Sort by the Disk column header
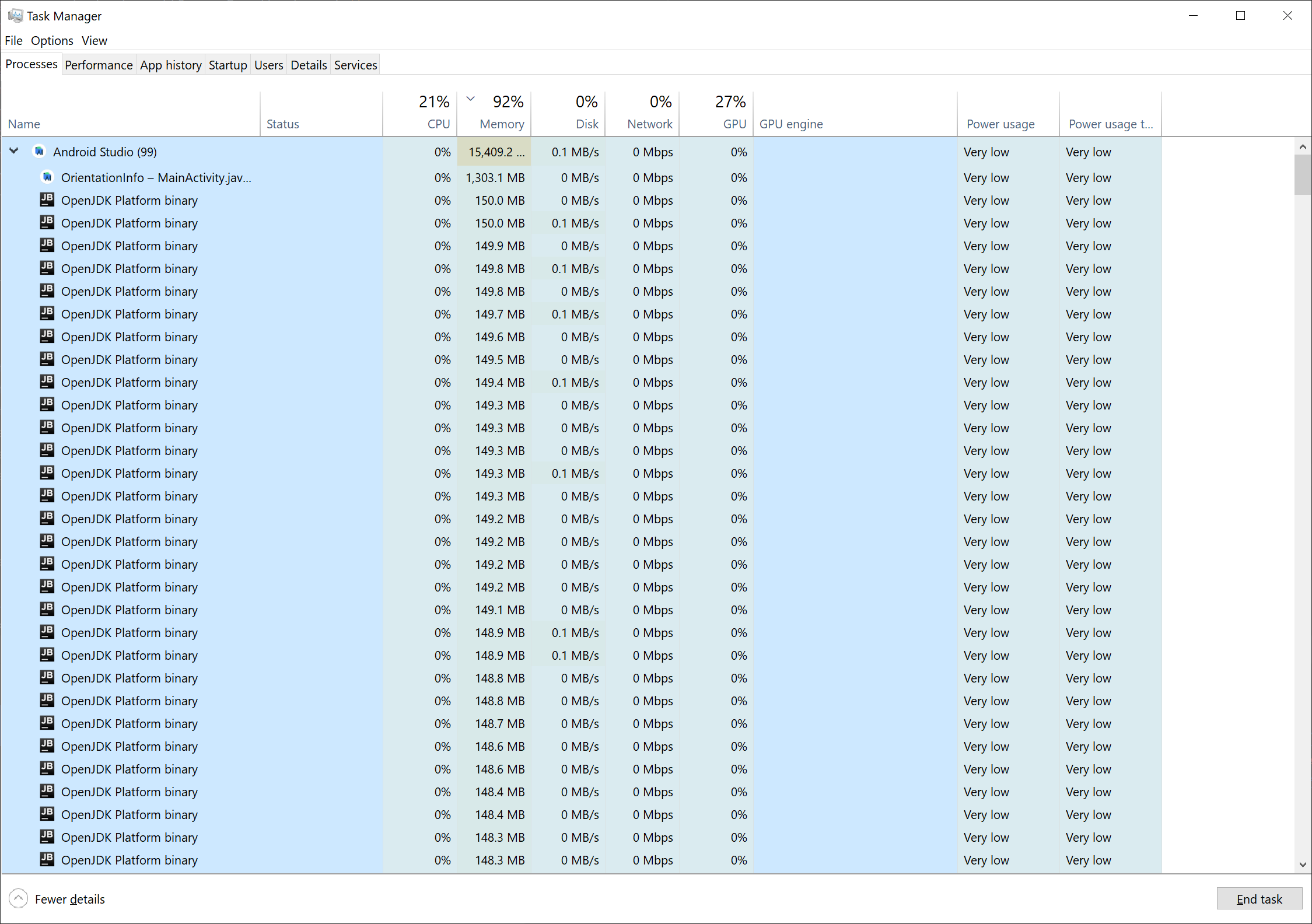Screen dimensions: 1312x924 (568, 114)
